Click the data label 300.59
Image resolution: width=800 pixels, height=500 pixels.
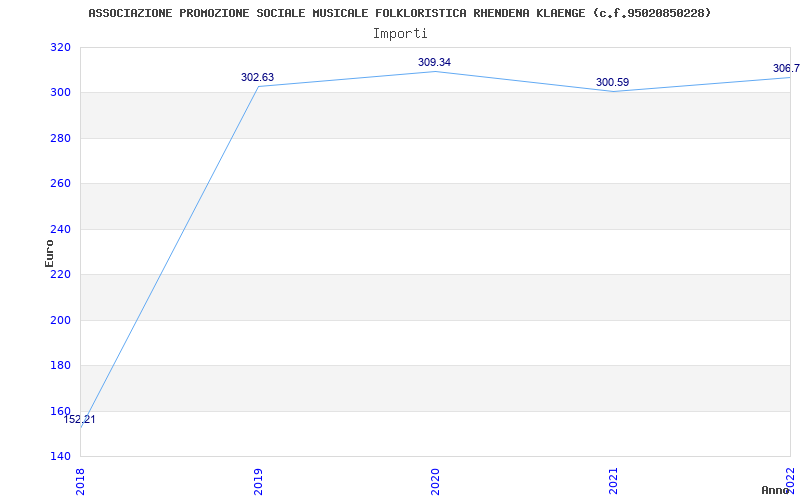click(612, 82)
